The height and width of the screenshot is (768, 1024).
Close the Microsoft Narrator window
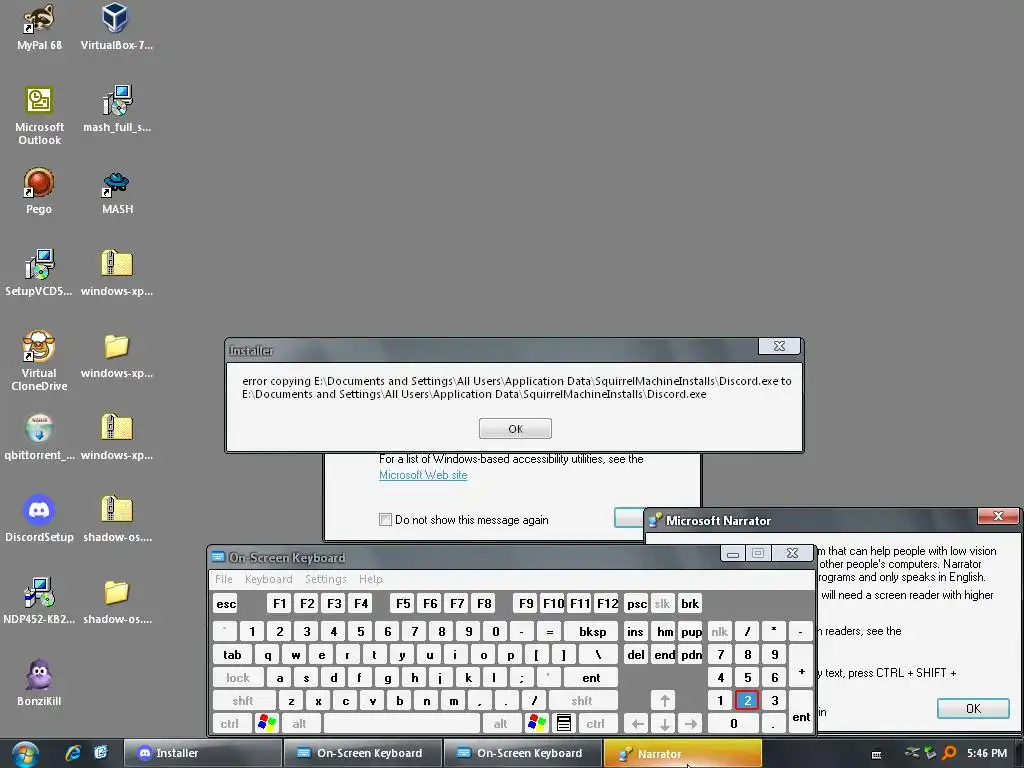coord(998,516)
